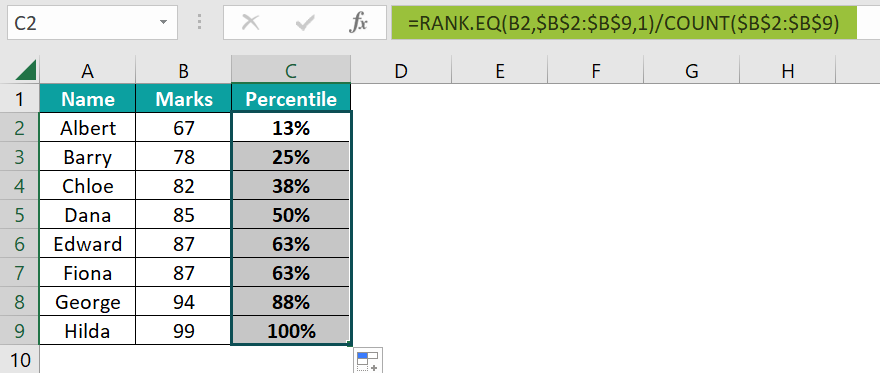Select the percentile cell showing 100%
The width and height of the screenshot is (880, 373).
291,331
